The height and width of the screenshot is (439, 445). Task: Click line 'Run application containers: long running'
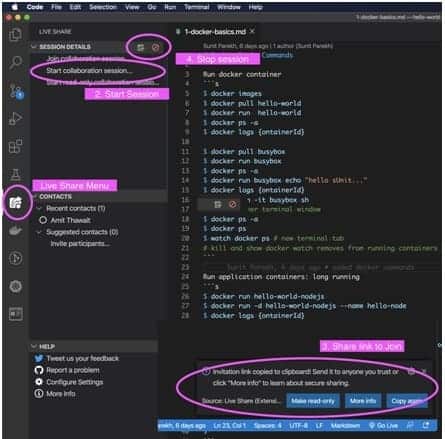click(281, 277)
